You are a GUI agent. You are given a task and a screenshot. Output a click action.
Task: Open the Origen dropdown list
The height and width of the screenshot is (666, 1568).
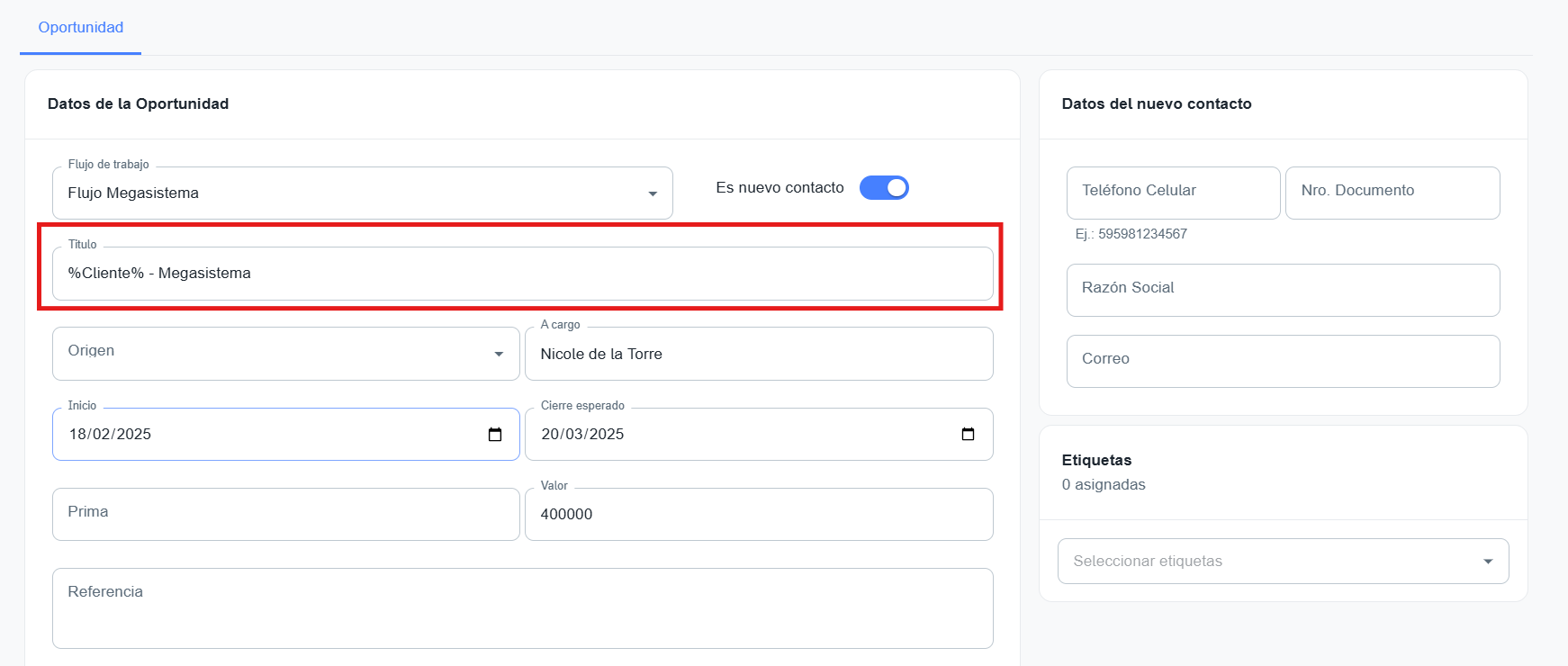499,354
